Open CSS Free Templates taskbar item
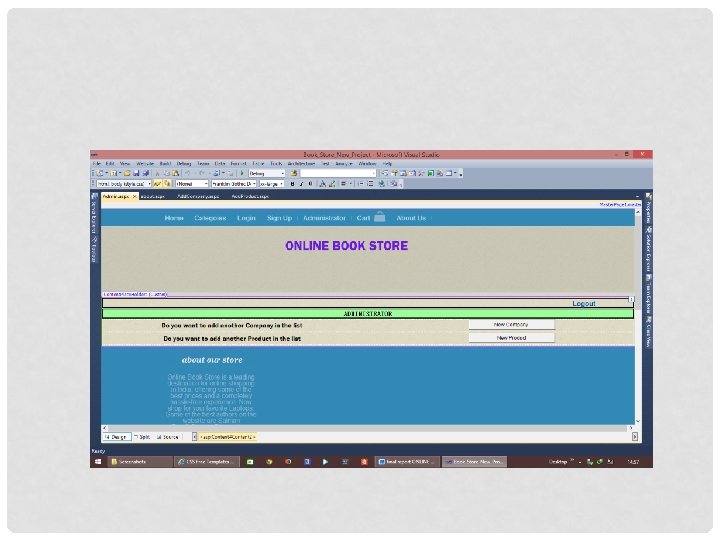 click(208, 462)
